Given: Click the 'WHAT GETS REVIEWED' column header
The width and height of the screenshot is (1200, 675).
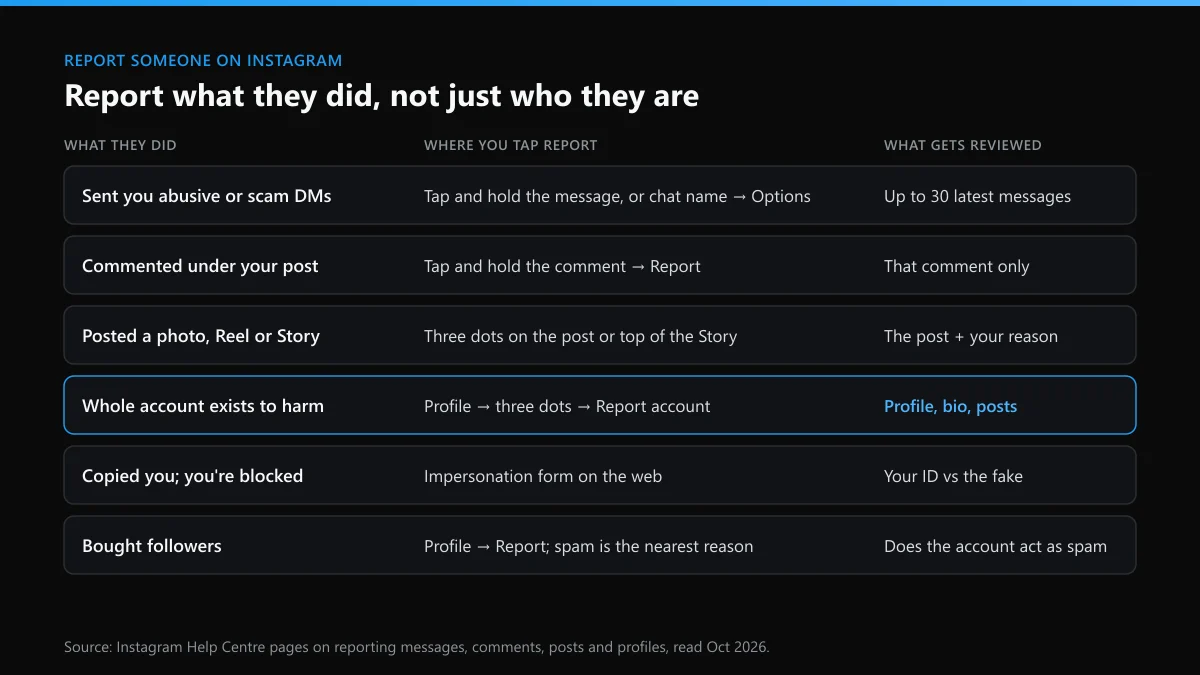Looking at the screenshot, I should coord(962,145).
